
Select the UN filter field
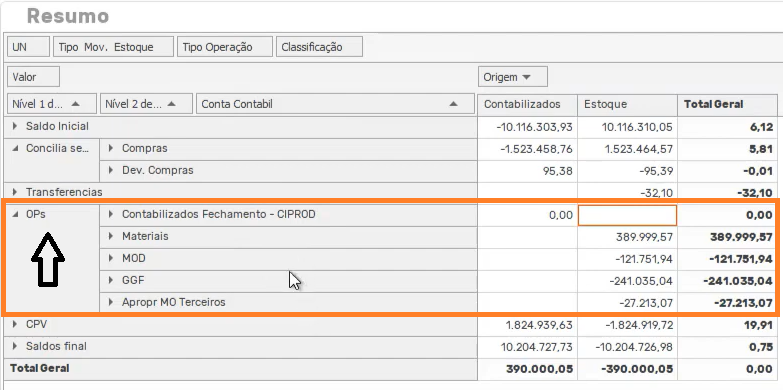tap(28, 47)
